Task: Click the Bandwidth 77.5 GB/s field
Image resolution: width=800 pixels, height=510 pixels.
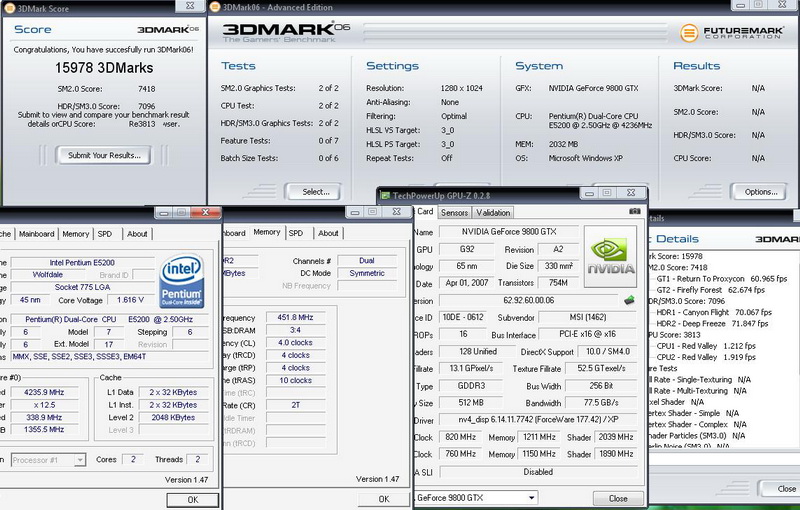Action: (601, 402)
